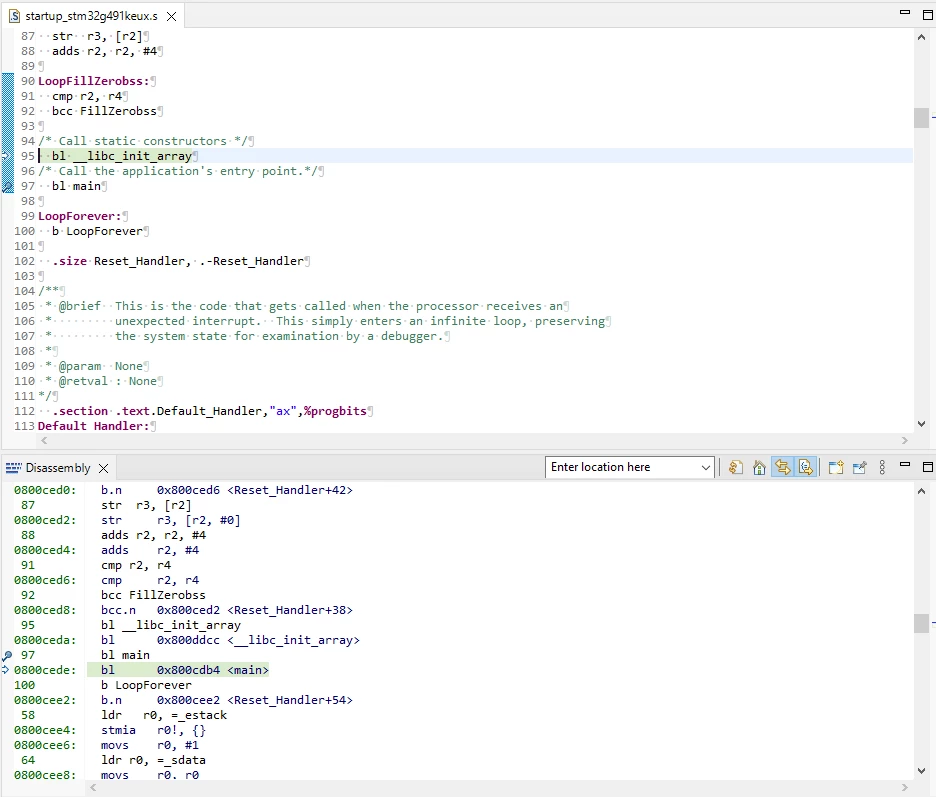Open a new Disassembly view
This screenshot has height=797, width=936.
836,467
